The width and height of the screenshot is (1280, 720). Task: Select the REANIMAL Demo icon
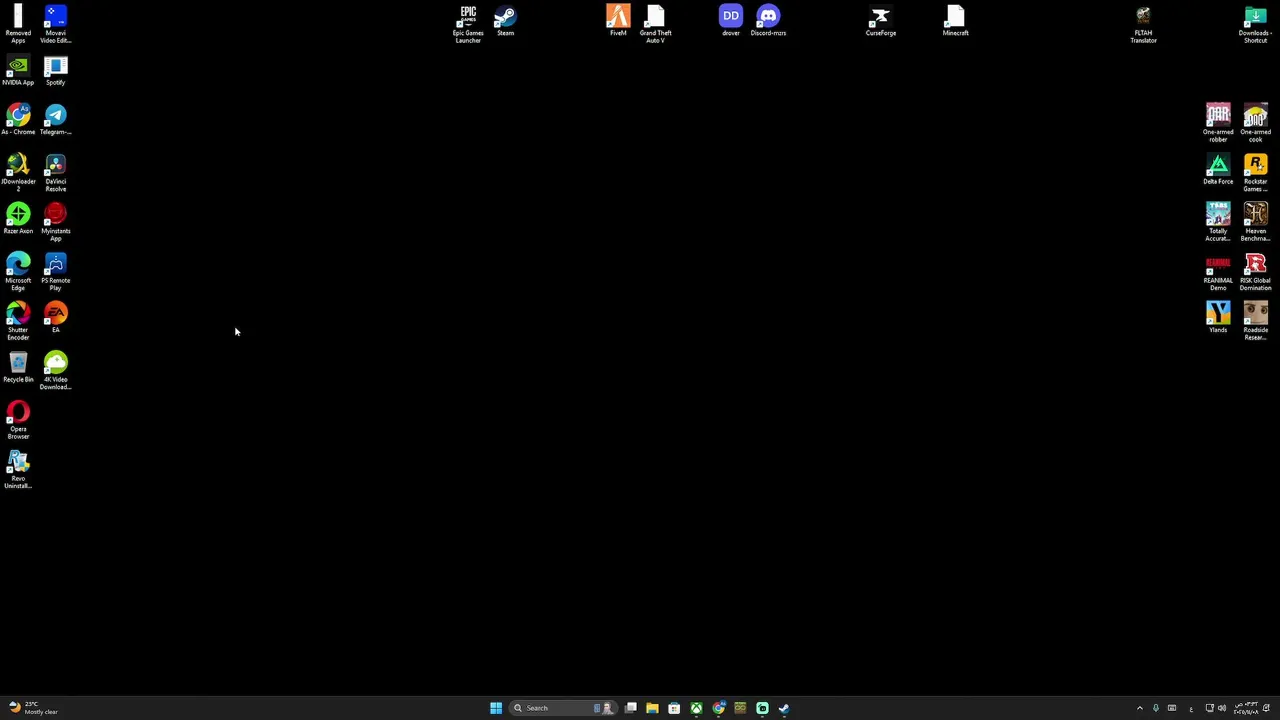[x=1218, y=271]
